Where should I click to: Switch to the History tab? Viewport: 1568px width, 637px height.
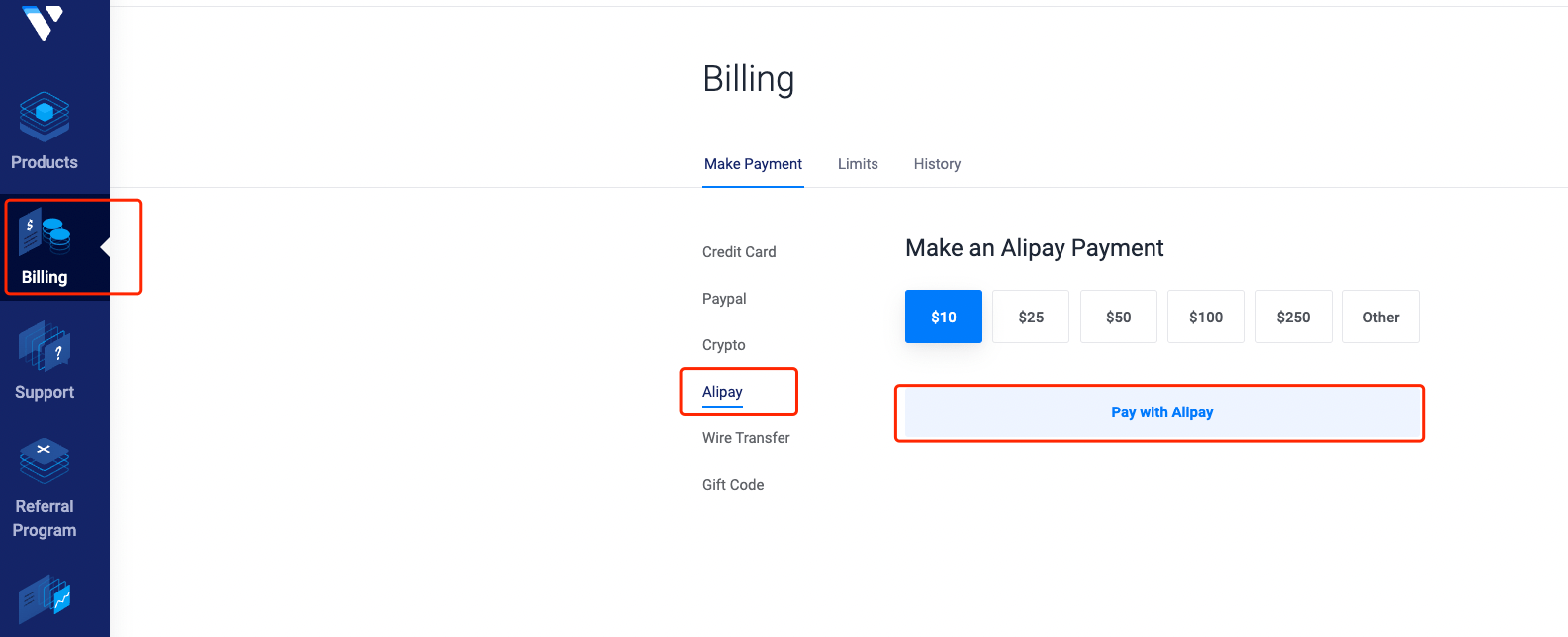tap(937, 164)
